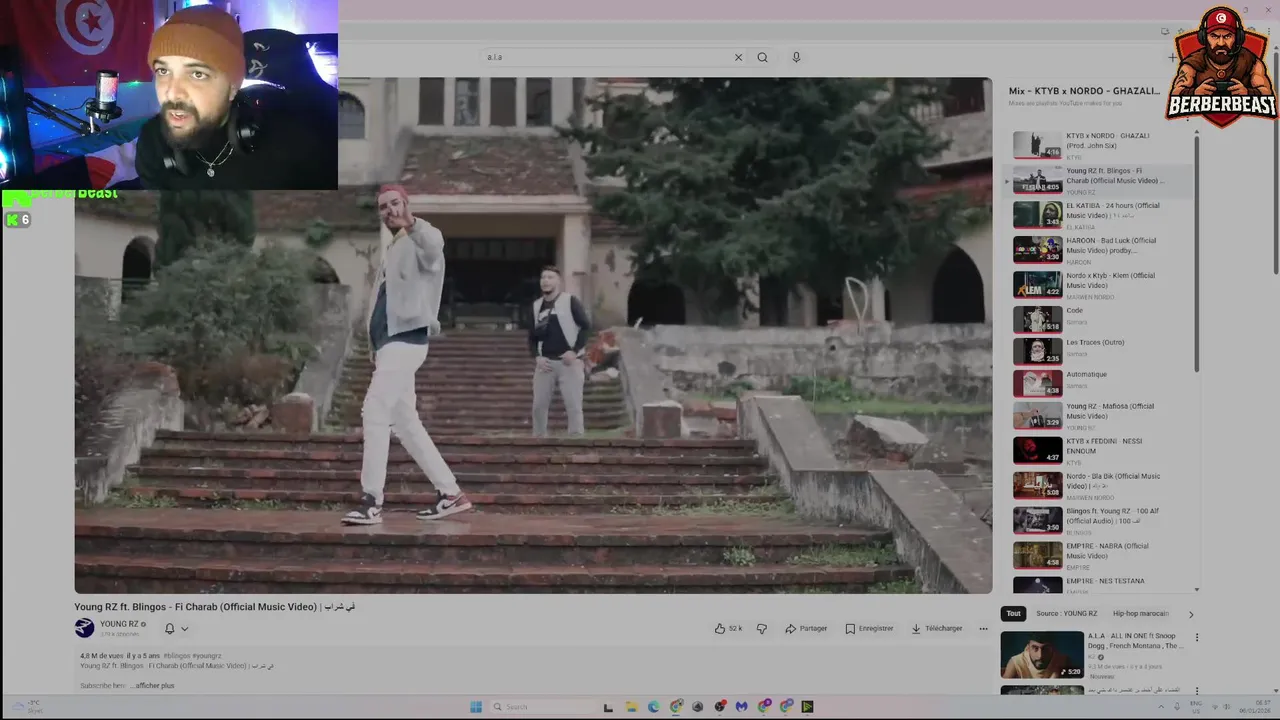Play EL KATIBA - 24 hours from playlist
The height and width of the screenshot is (720, 1280).
[1100, 215]
